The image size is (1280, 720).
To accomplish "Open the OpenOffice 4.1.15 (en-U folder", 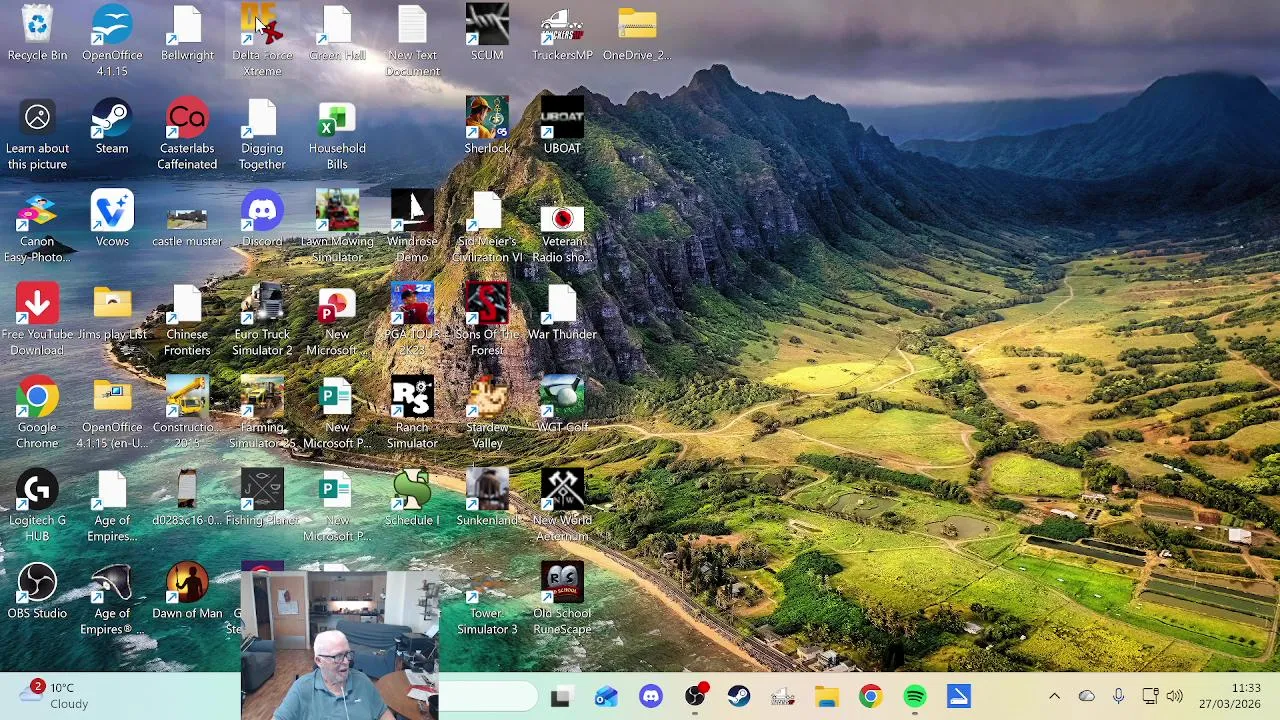I will coord(112,413).
